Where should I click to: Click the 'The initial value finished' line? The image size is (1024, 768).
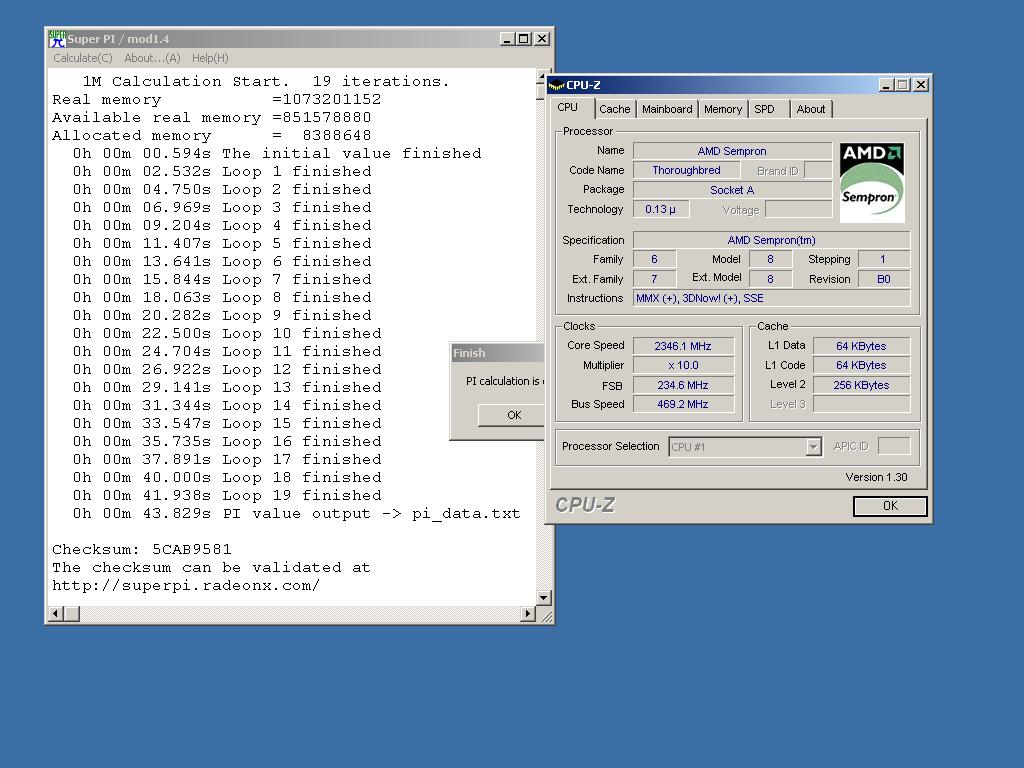click(x=277, y=153)
